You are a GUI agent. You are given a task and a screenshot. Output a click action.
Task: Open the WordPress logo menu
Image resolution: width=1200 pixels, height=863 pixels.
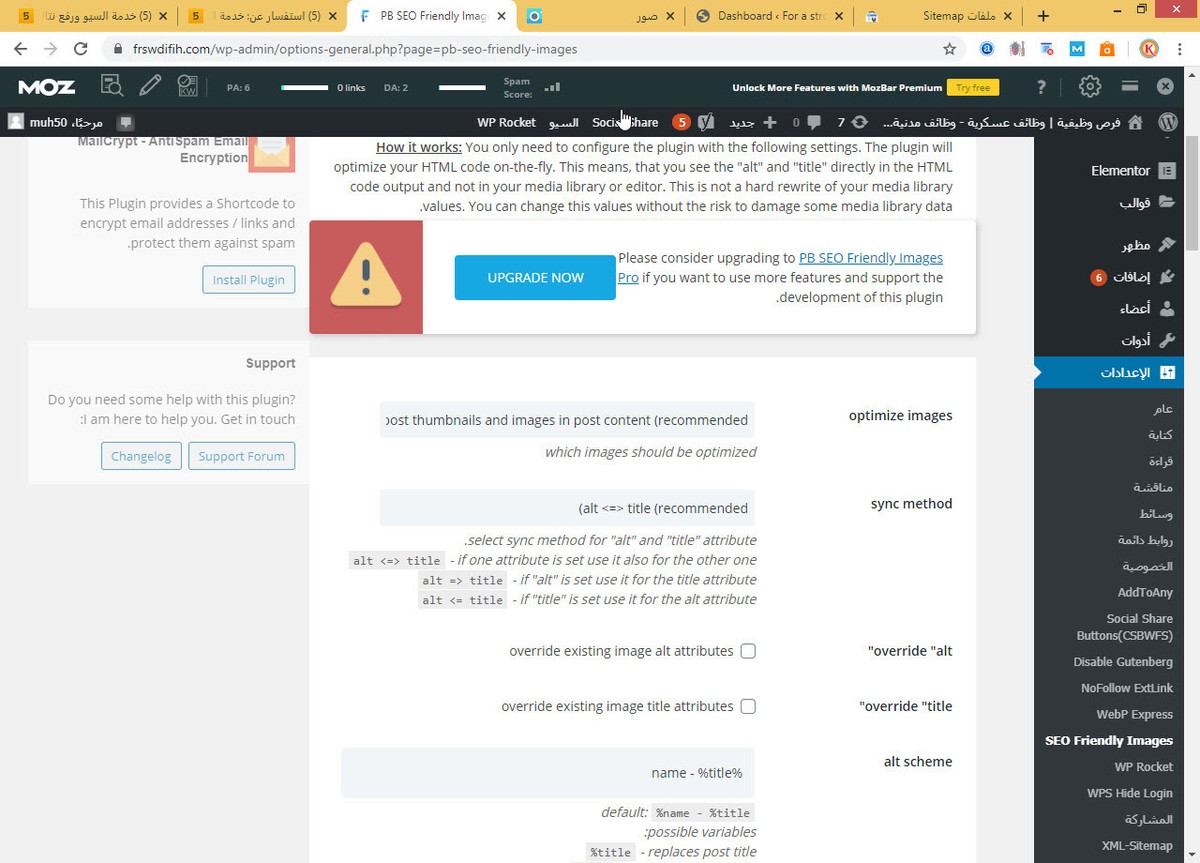[x=1167, y=122]
